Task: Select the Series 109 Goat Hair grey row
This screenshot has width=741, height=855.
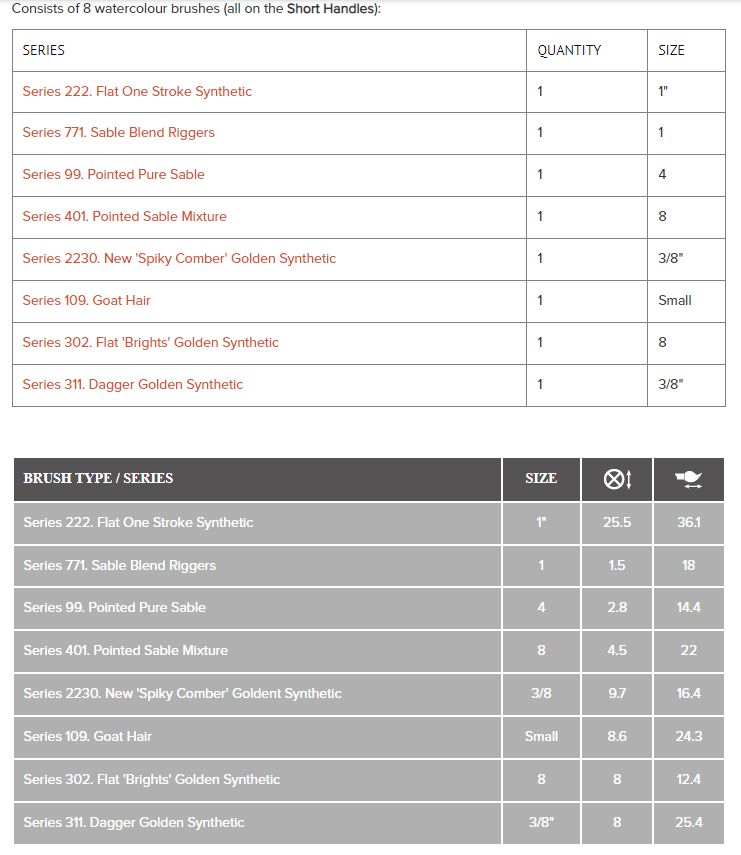Action: [369, 737]
